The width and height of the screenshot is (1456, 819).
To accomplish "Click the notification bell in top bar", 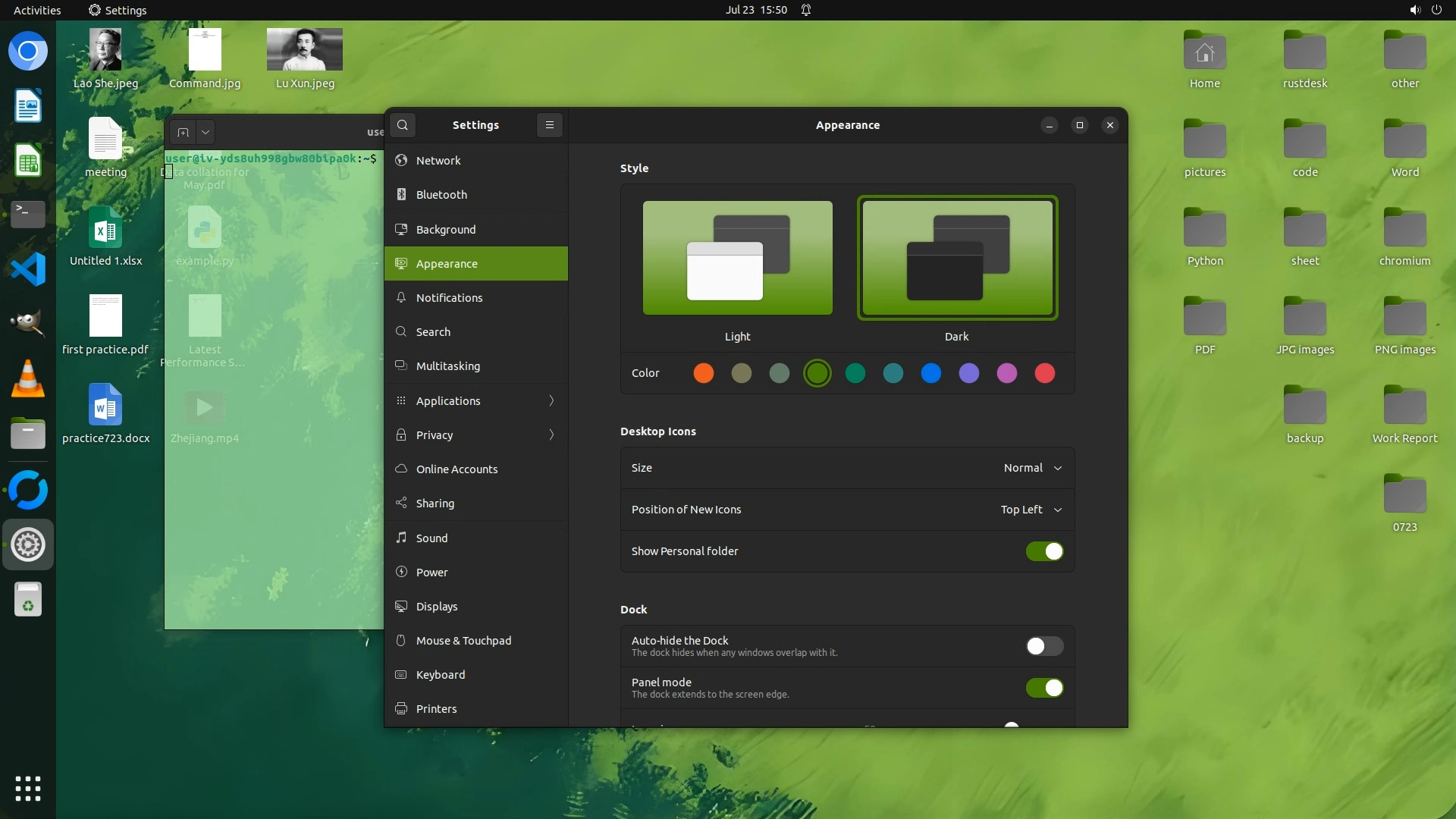I will 806,10.
